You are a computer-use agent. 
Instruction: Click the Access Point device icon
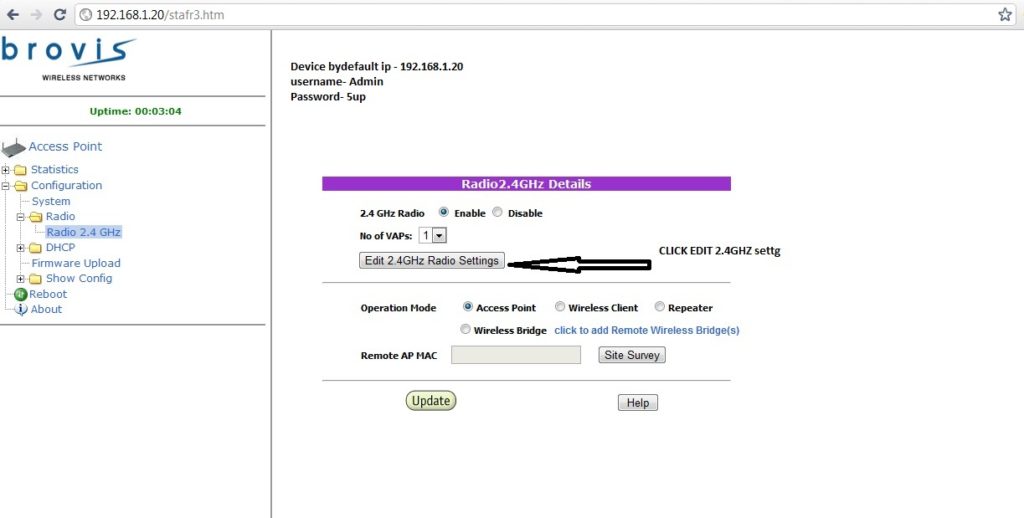coord(14,148)
